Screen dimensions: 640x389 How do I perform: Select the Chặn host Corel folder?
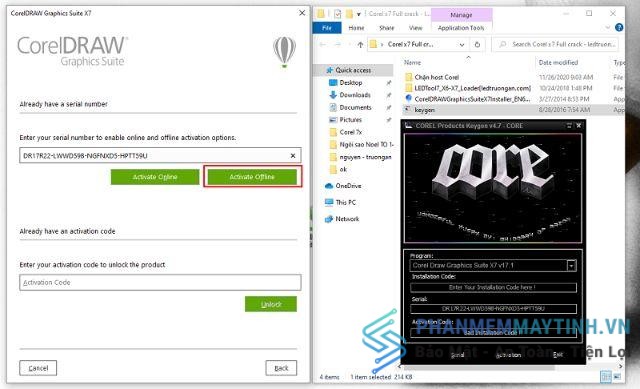pyautogui.click(x=436, y=77)
